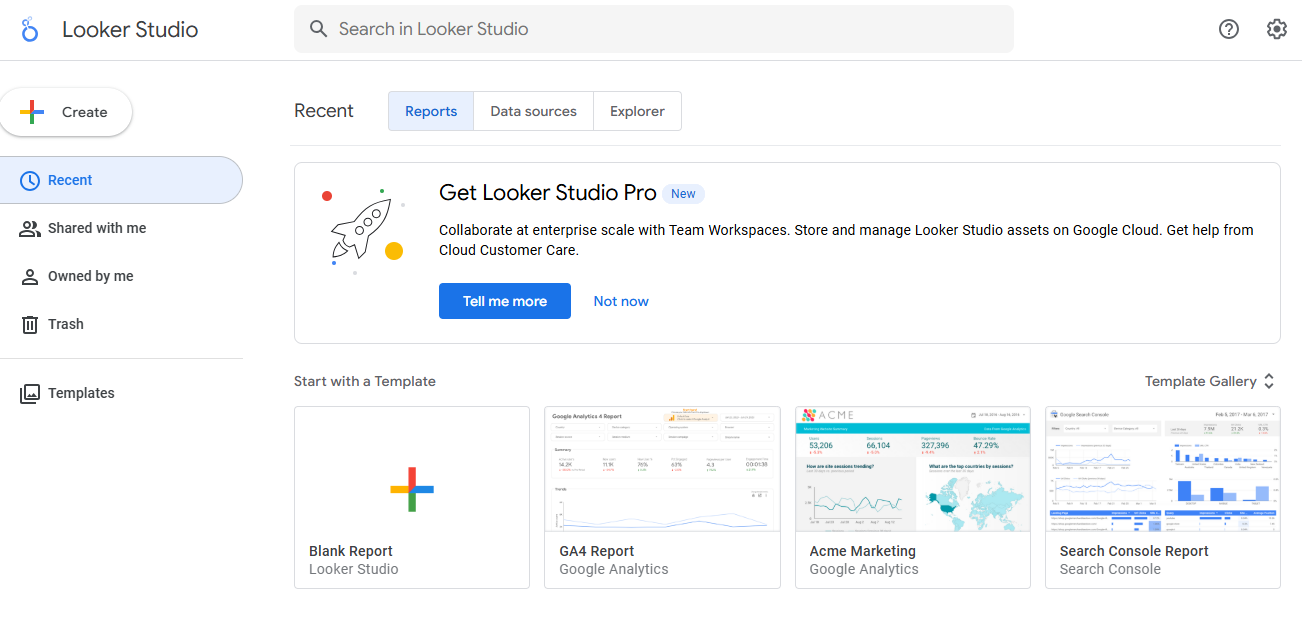Viewport: 1302px width, 621px height.
Task: Click the clock icon beside Recent
Action: (30, 180)
